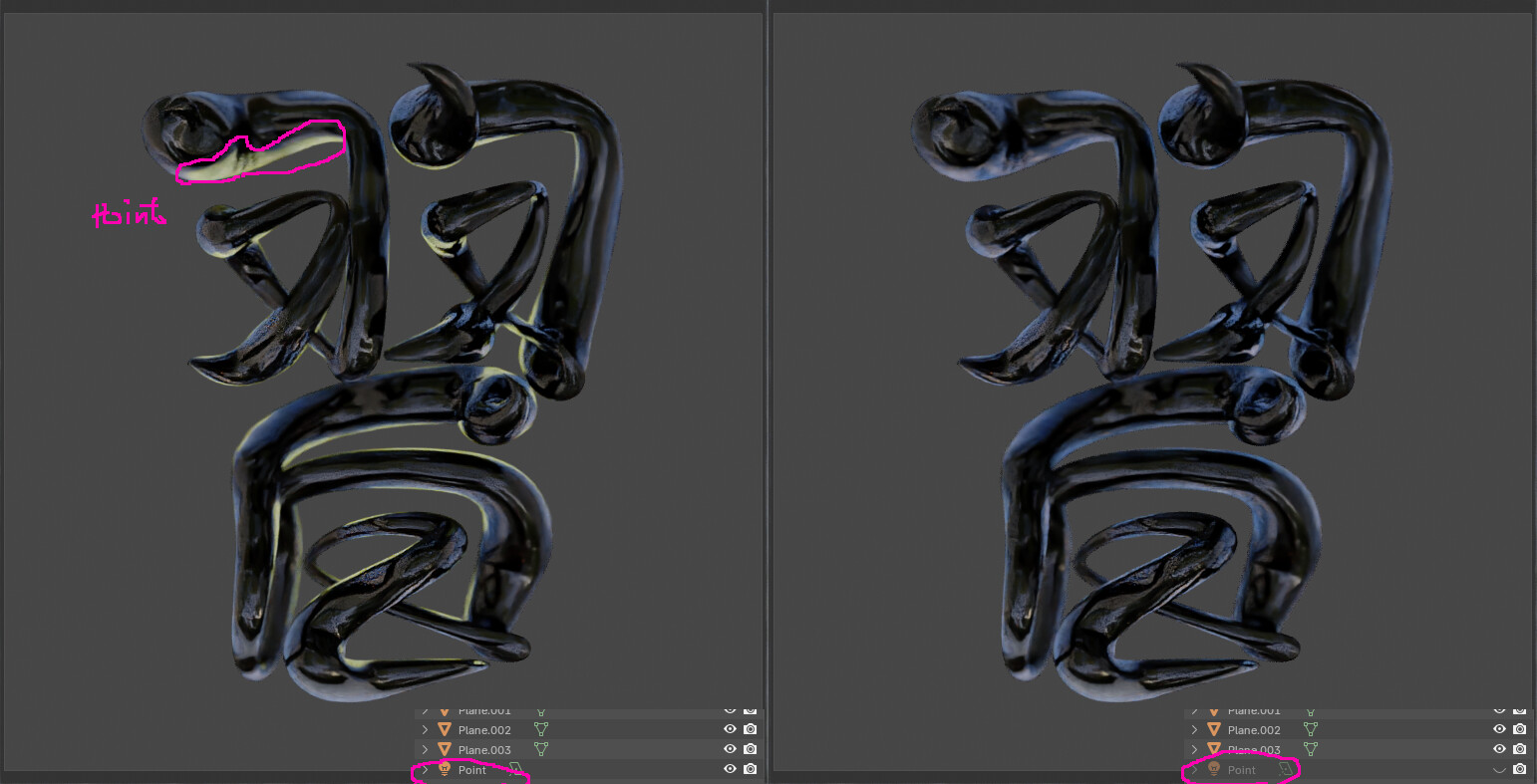Hide Plane.003 with eye icon in right outliner

pyautogui.click(x=1499, y=749)
